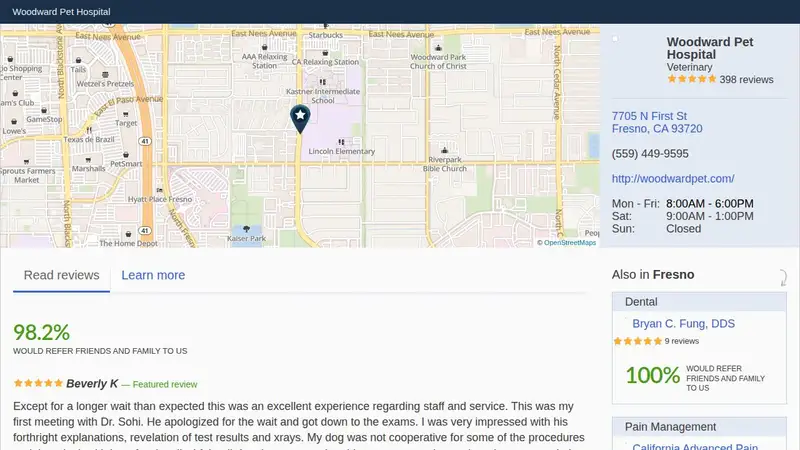Click Bryan C. Fung's five-star rating
This screenshot has height=450, width=800.
click(638, 341)
